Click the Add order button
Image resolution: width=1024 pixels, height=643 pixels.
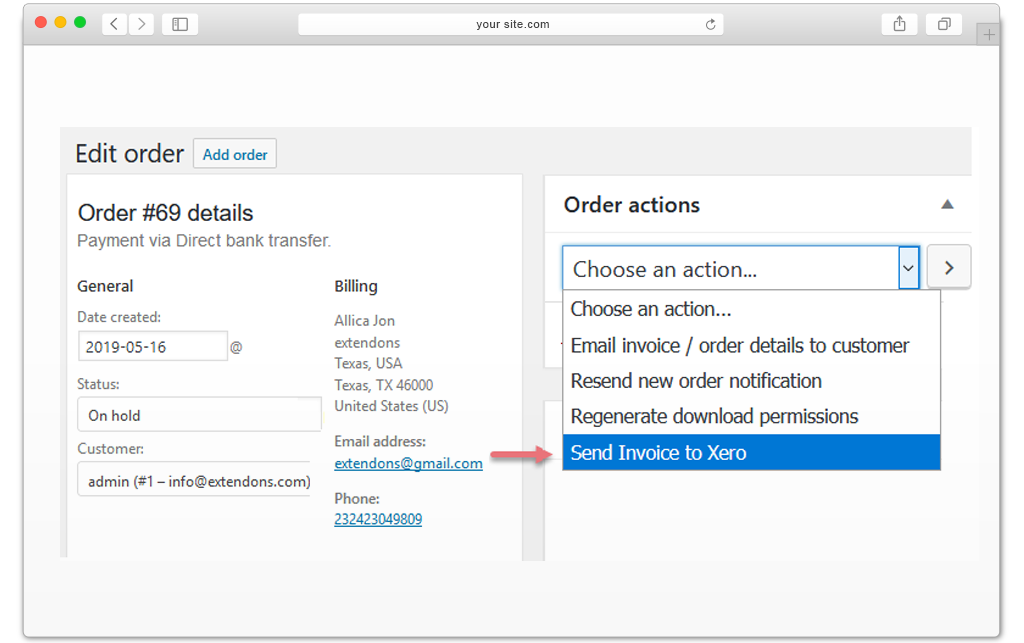(x=234, y=154)
